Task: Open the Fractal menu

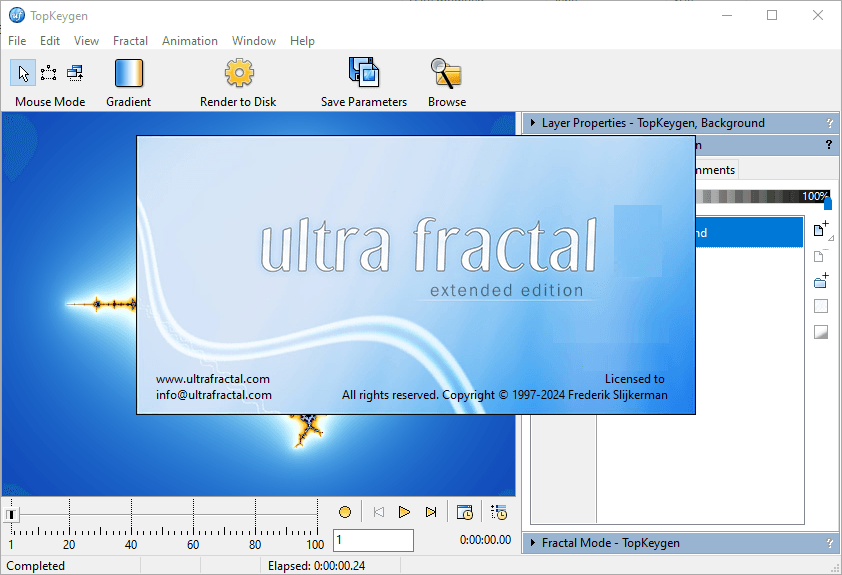Action: pos(130,41)
